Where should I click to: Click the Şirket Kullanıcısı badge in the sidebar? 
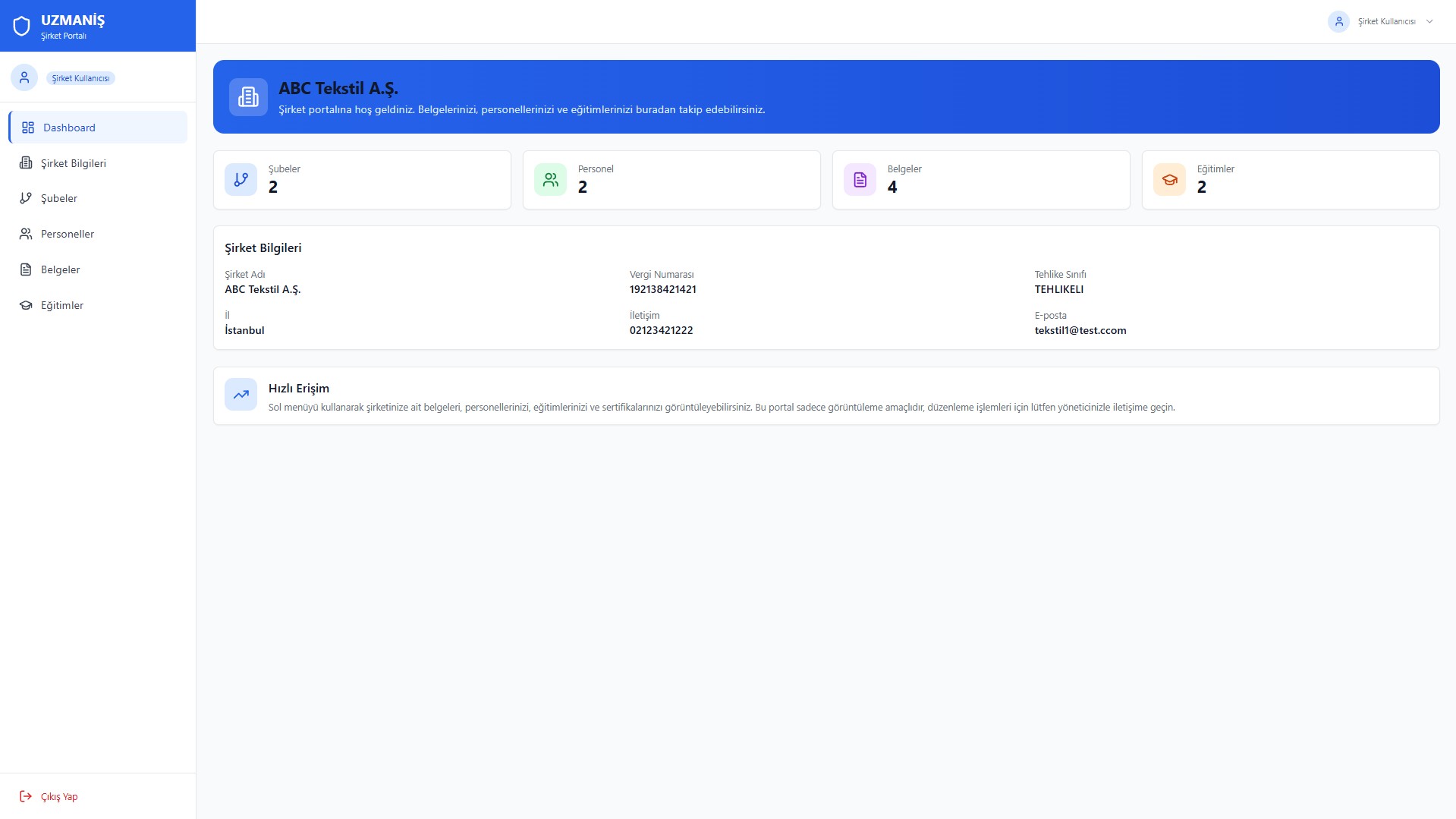[x=80, y=78]
